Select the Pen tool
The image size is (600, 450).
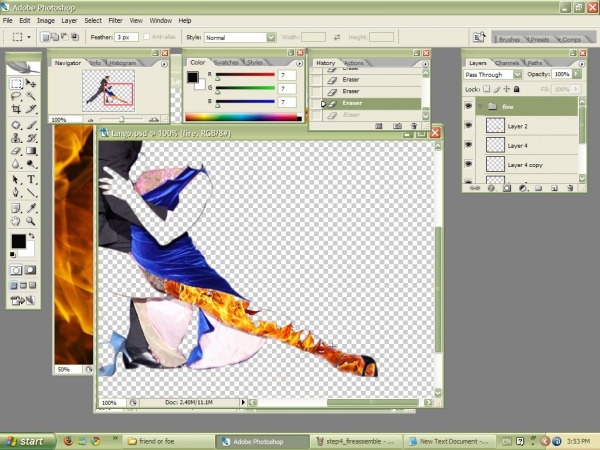pyautogui.click(x=16, y=192)
